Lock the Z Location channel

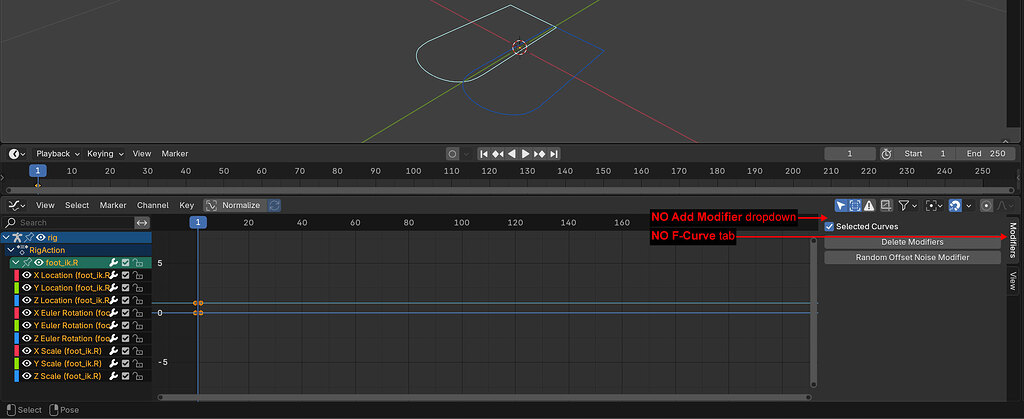[x=138, y=300]
